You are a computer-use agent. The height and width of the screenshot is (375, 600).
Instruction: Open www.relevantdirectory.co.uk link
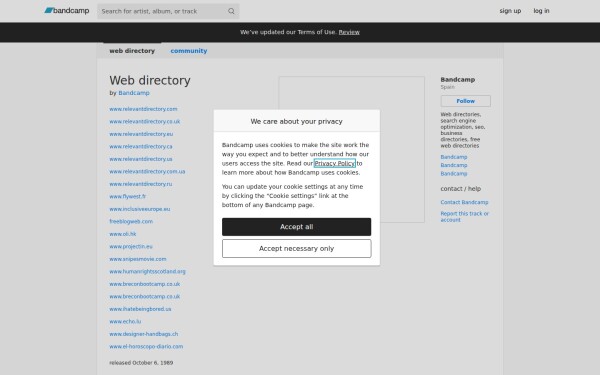[145, 122]
